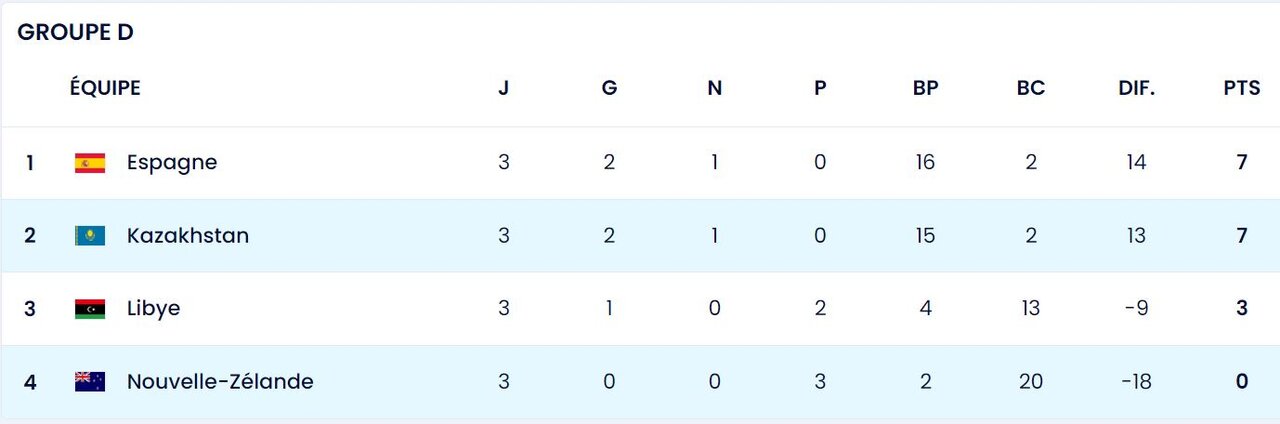Select the Nouvelle-Zélande team name

click(x=220, y=382)
